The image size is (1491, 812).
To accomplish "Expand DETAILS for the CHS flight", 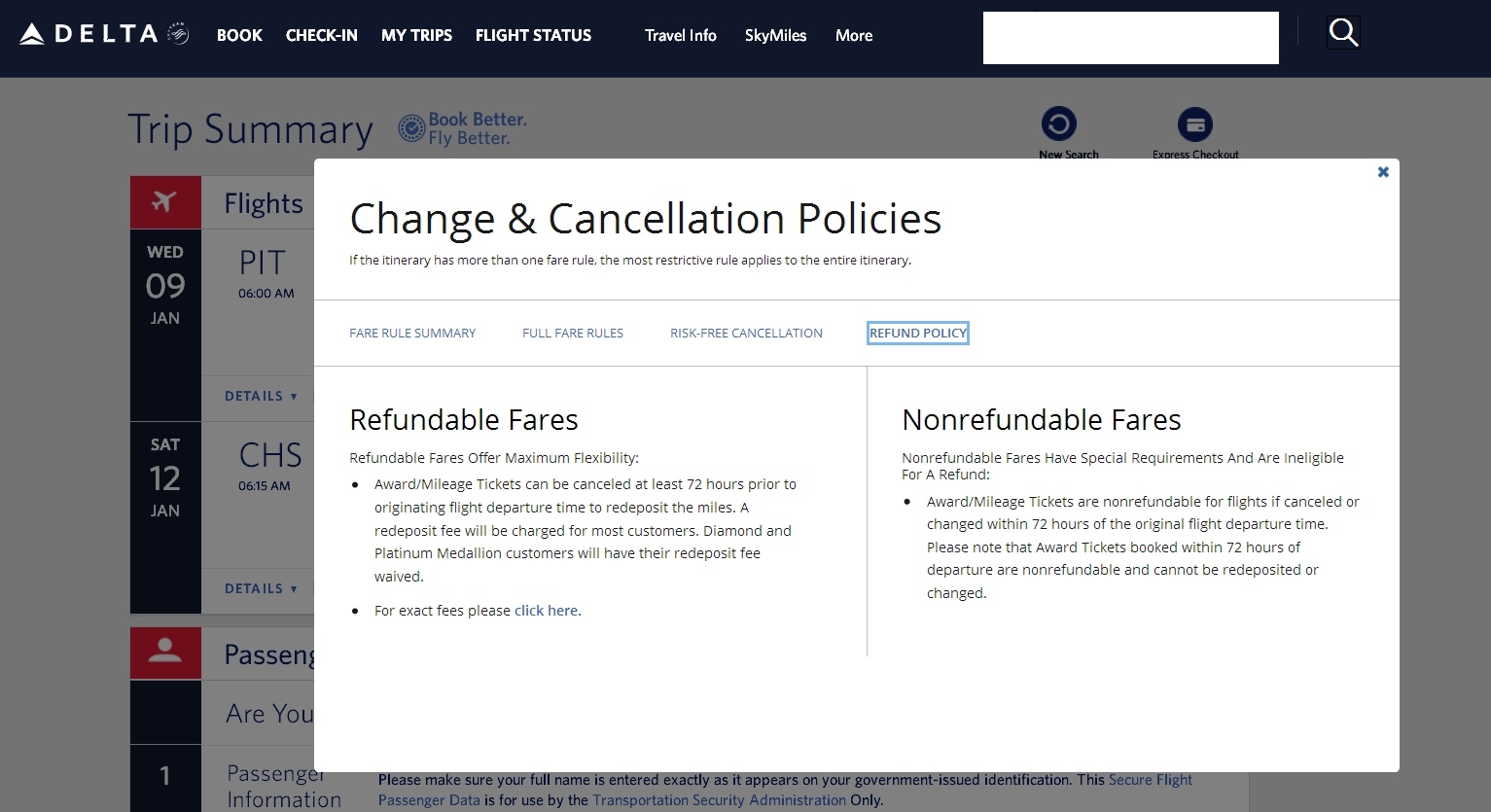I will (259, 588).
